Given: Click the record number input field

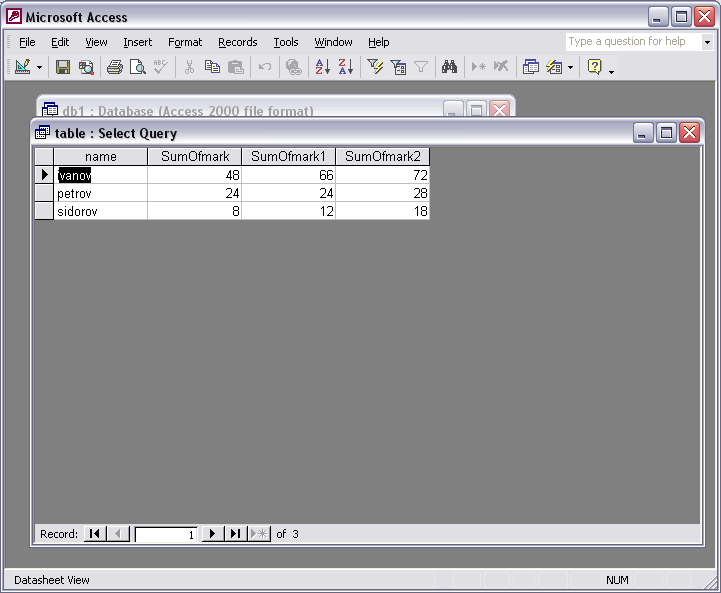Looking at the screenshot, I should coord(165,535).
